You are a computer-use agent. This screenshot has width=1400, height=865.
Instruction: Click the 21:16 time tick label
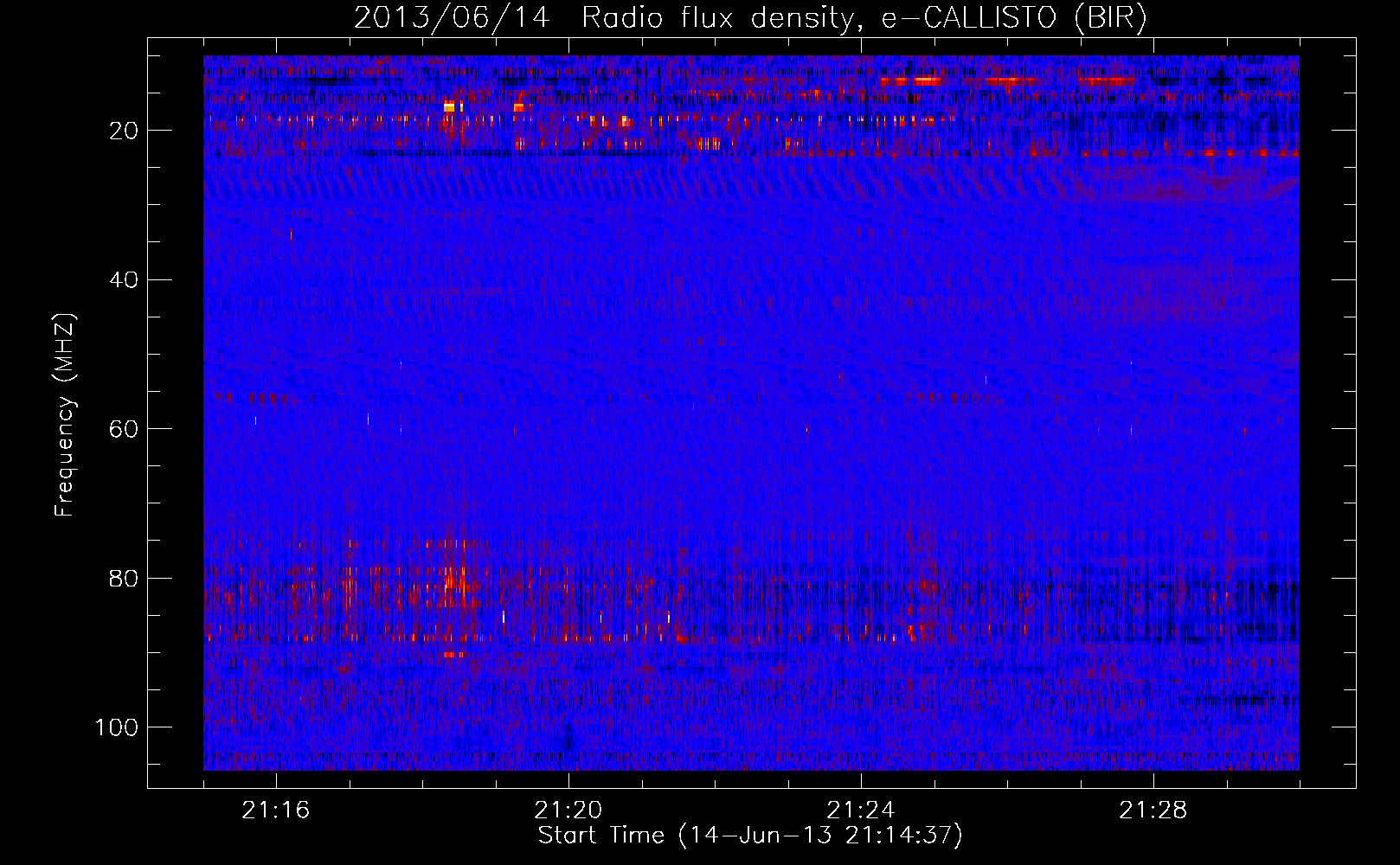[x=276, y=811]
